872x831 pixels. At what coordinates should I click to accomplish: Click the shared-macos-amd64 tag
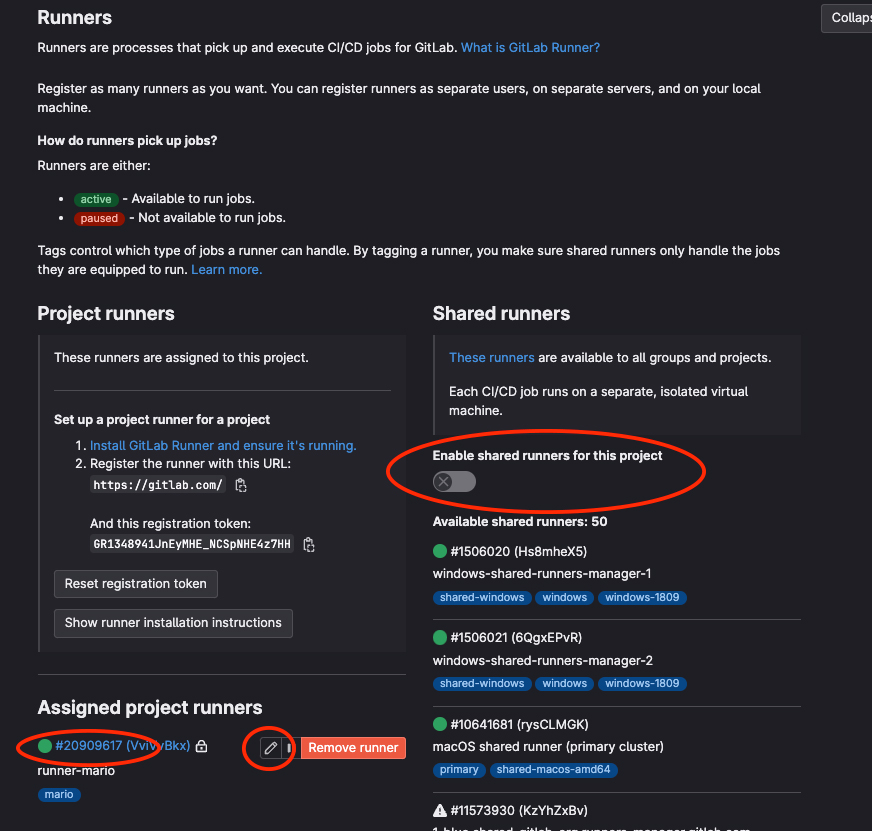pyautogui.click(x=553, y=770)
